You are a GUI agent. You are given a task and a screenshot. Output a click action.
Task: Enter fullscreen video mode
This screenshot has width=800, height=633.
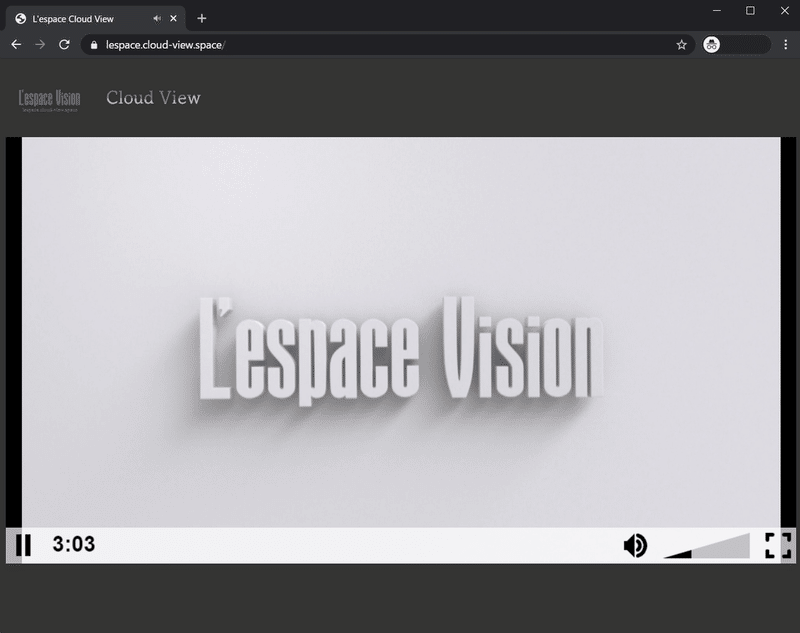(x=778, y=545)
